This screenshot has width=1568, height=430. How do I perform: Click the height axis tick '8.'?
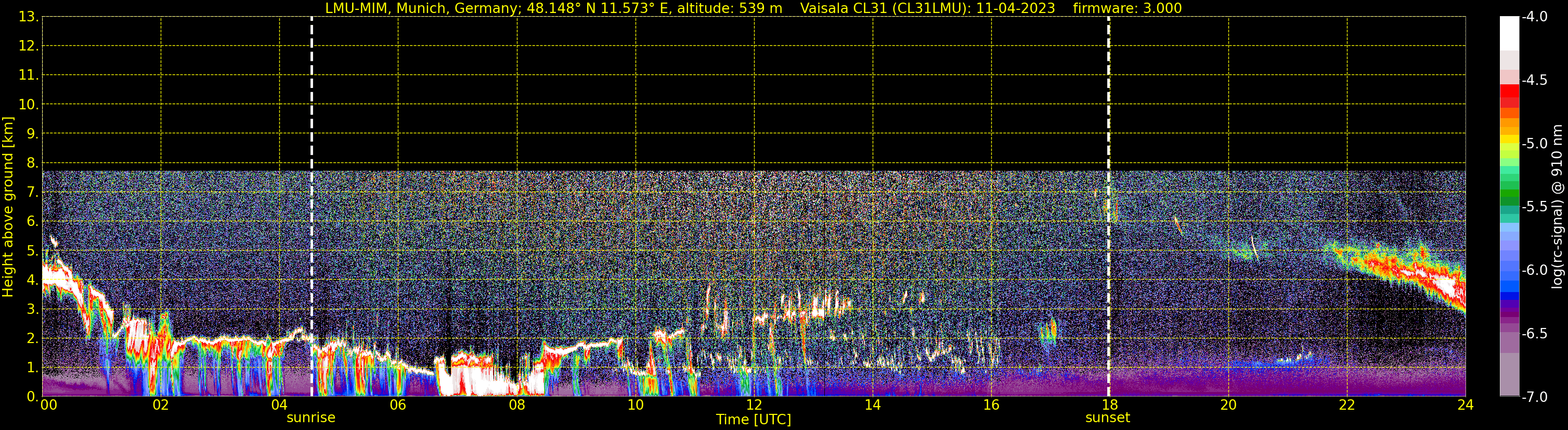[x=33, y=163]
